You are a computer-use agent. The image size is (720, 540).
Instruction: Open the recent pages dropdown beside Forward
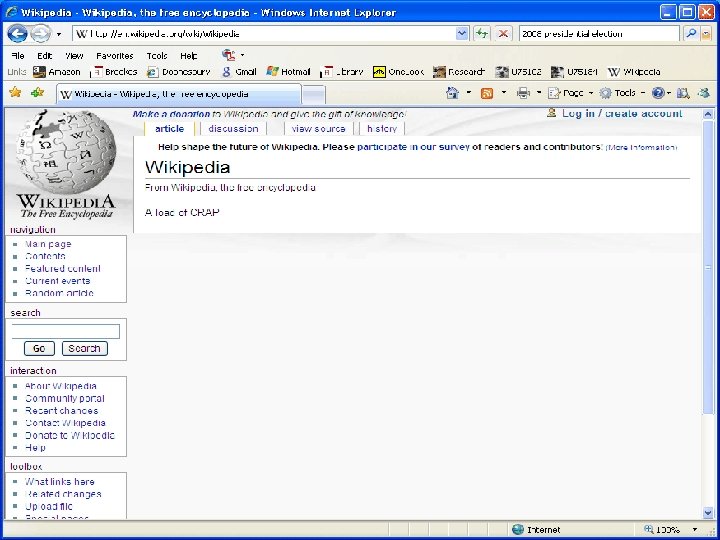click(x=59, y=34)
